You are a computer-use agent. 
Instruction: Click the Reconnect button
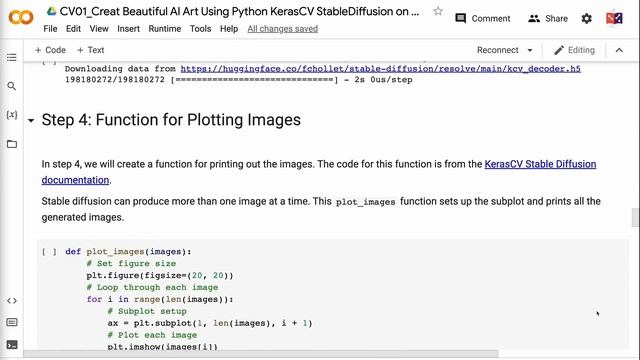[x=498, y=50]
